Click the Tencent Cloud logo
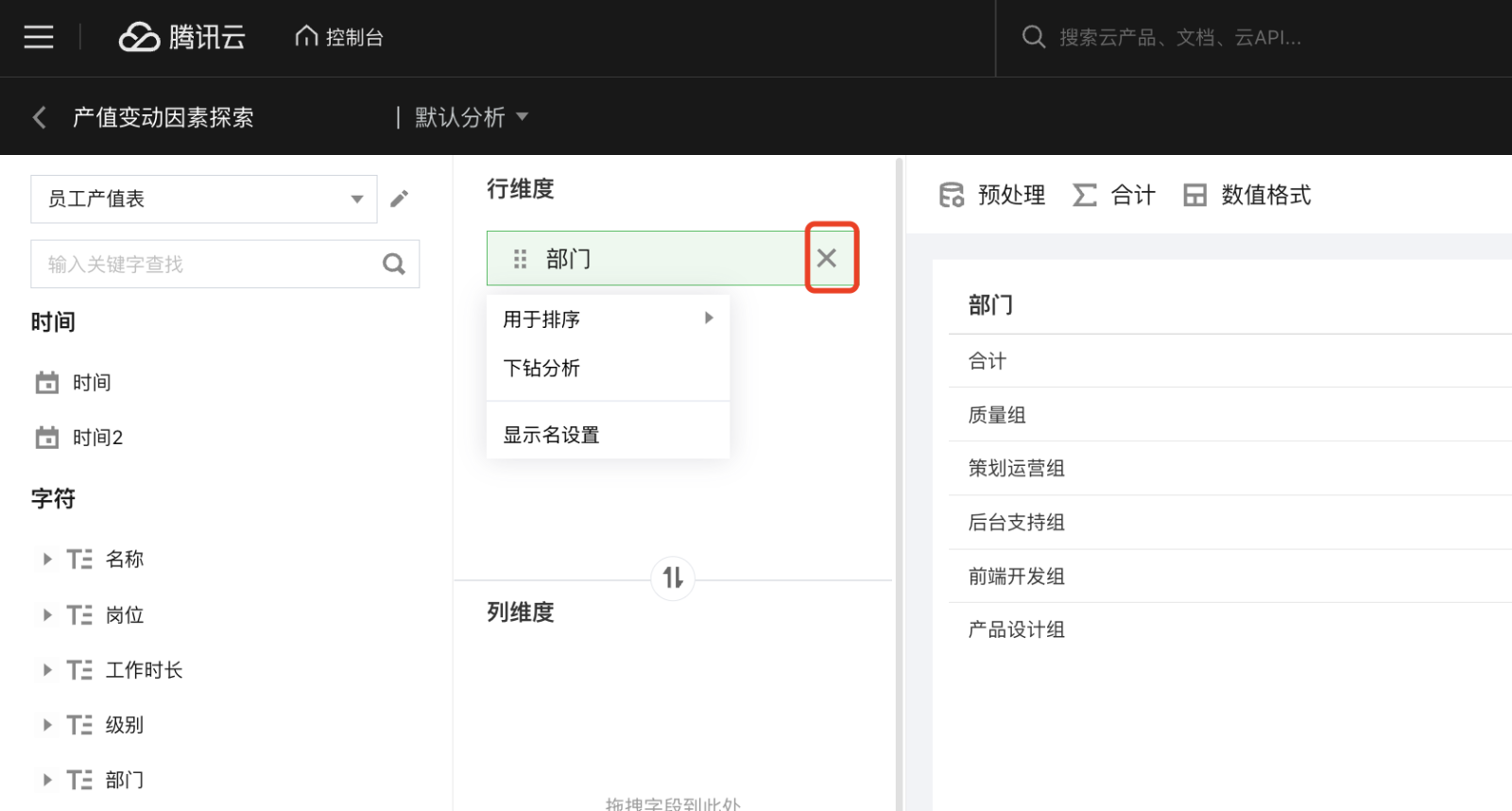Image resolution: width=1512 pixels, height=811 pixels. click(182, 37)
